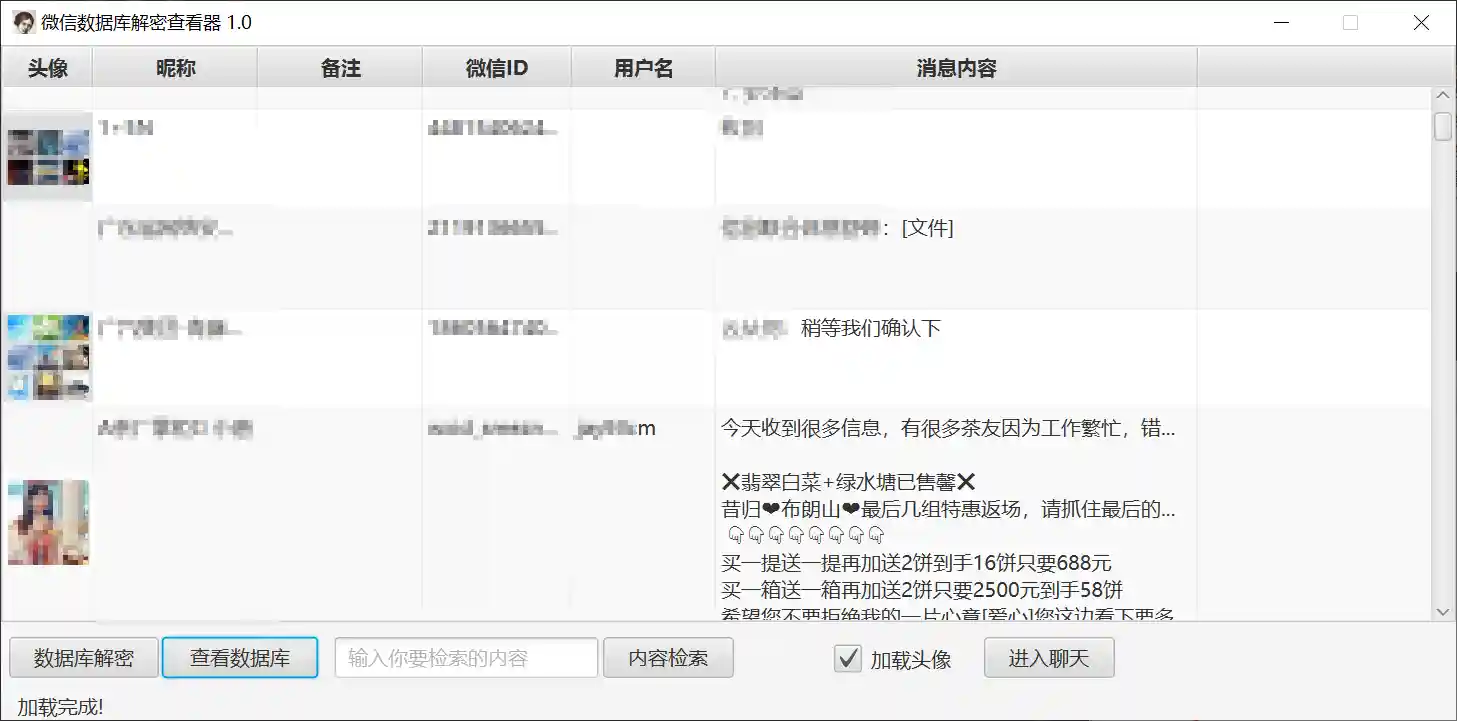Click the line 买一箱送一箱再加送2饼只要2500元到手58饼
Screen dimensions: 1457x721
[922, 589]
